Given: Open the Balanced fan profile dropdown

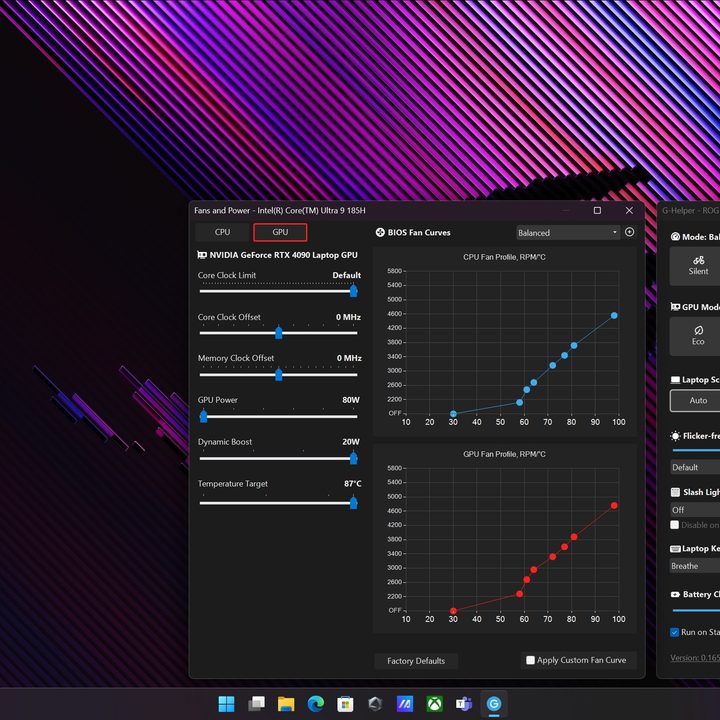Looking at the screenshot, I should (568, 233).
